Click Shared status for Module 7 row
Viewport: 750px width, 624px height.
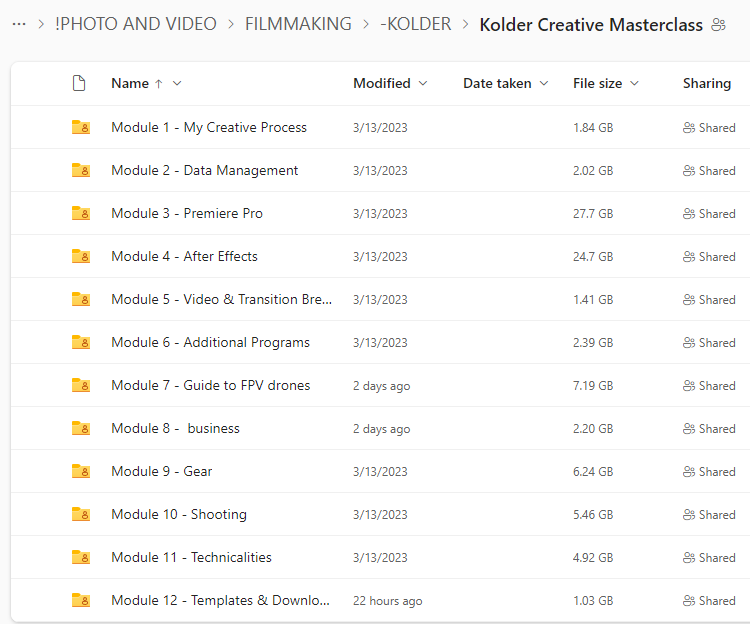[709, 386]
